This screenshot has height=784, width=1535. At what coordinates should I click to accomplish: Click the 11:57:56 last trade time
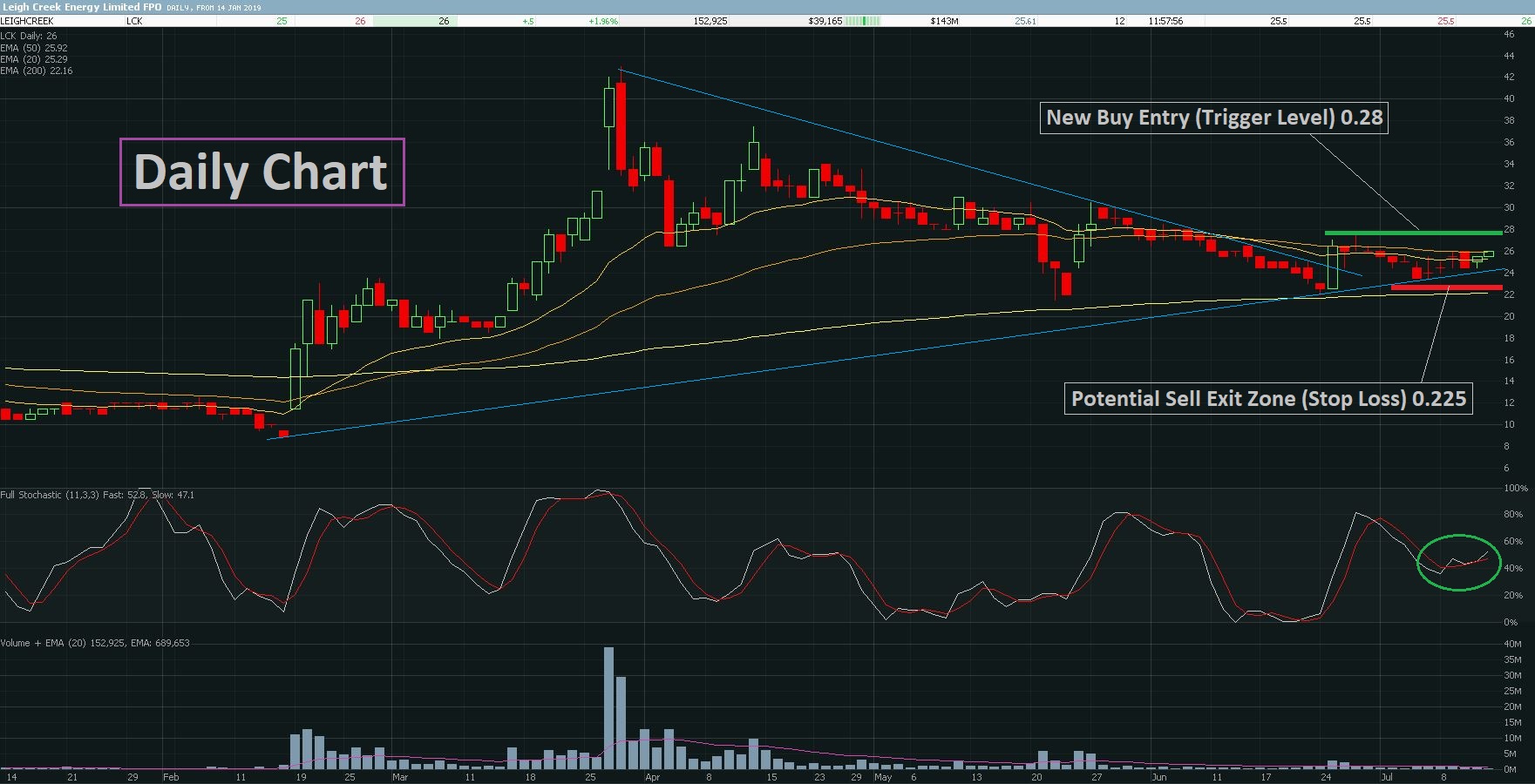1165,21
